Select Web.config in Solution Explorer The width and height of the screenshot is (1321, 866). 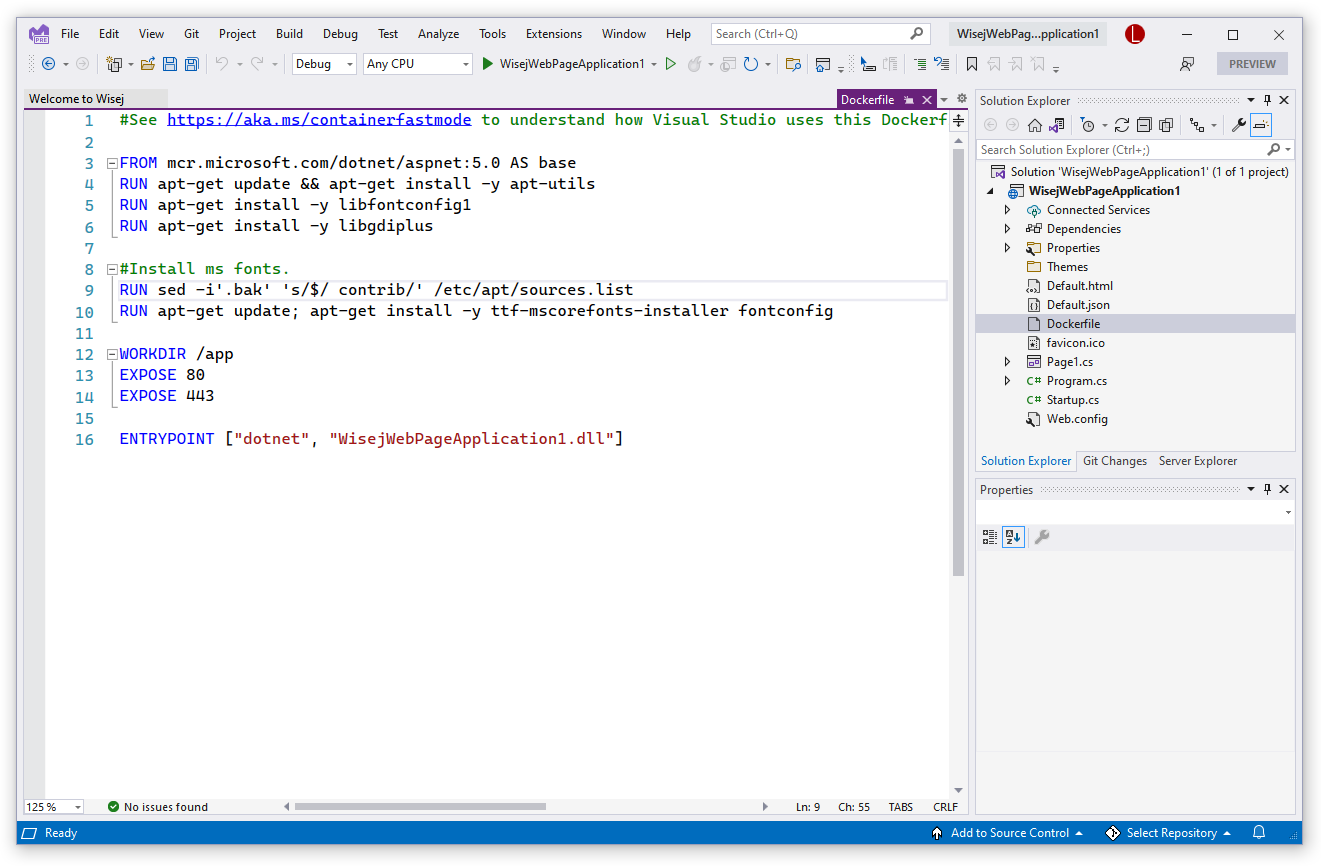[x=1077, y=419]
